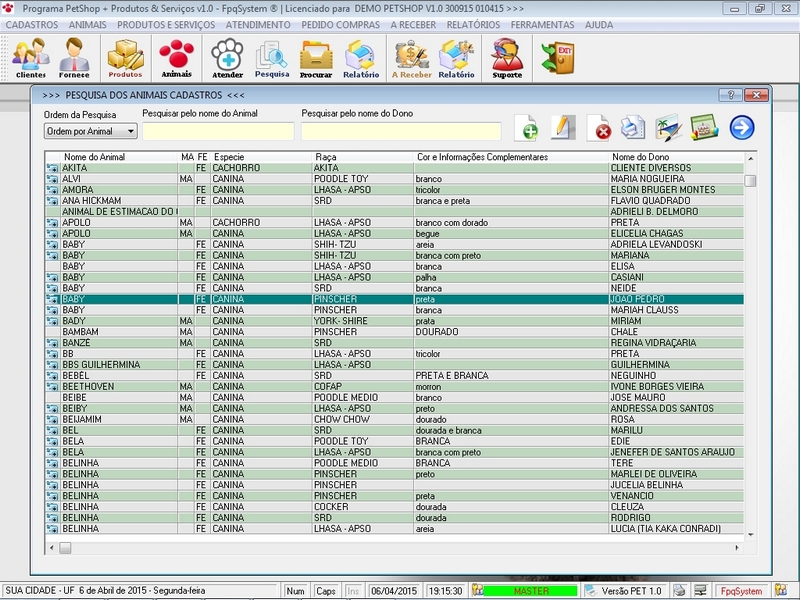Screen dimensions: 800x600
Task: Click the owner name search field
Action: coord(400,131)
